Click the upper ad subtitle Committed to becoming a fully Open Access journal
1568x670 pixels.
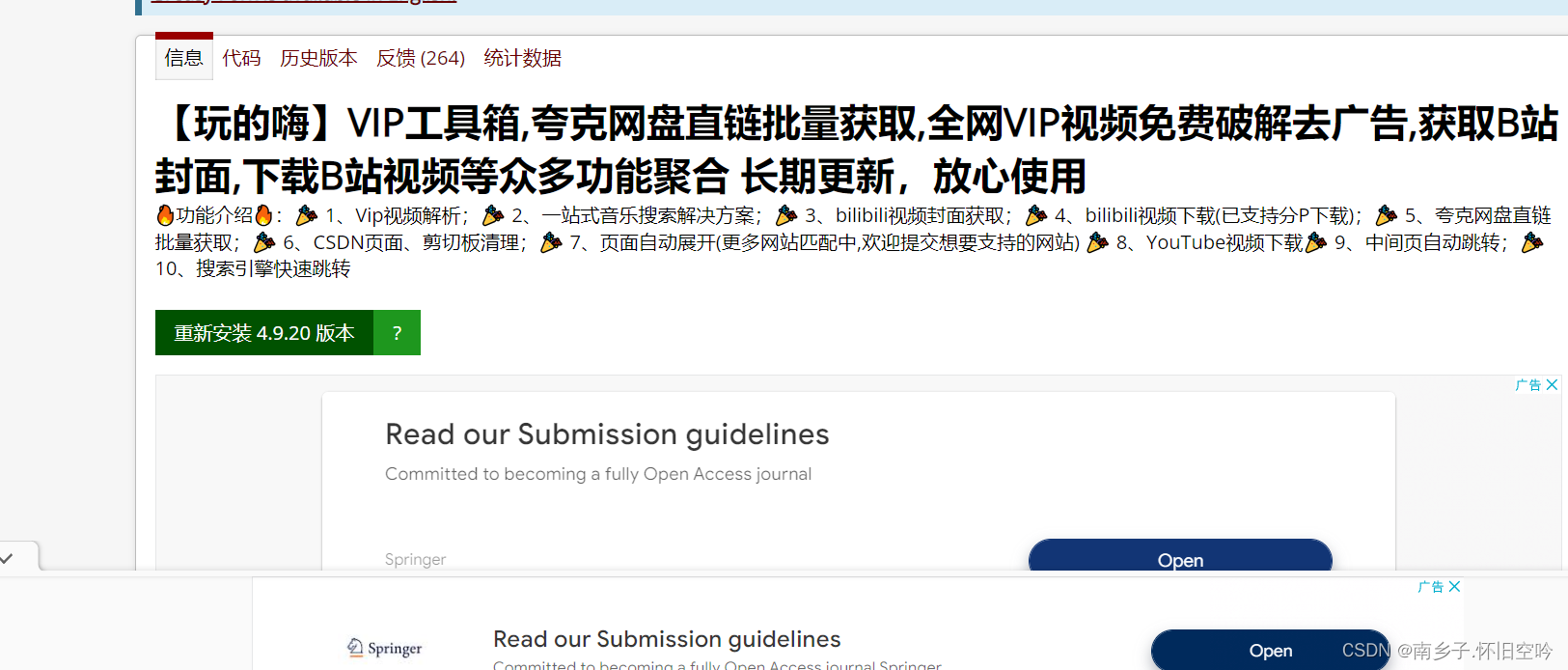click(x=598, y=474)
